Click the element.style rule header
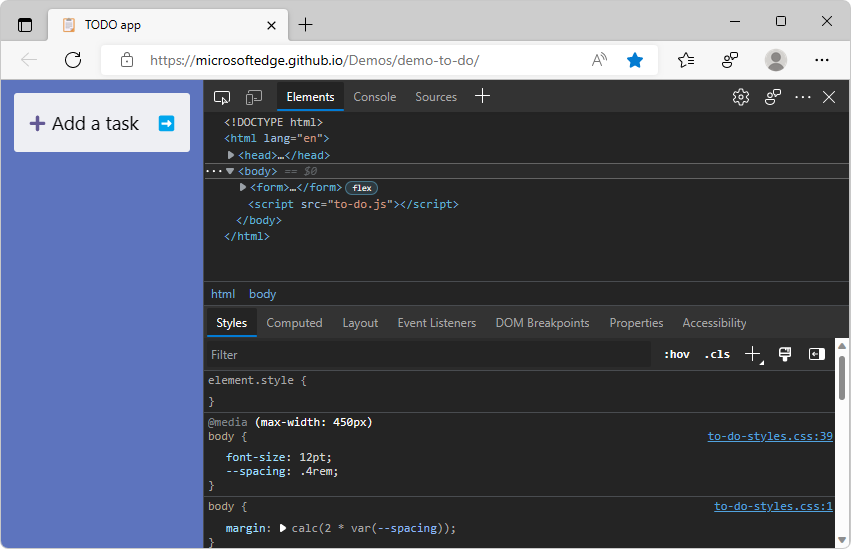Viewport: 851px width, 549px height. pyautogui.click(x=257, y=380)
